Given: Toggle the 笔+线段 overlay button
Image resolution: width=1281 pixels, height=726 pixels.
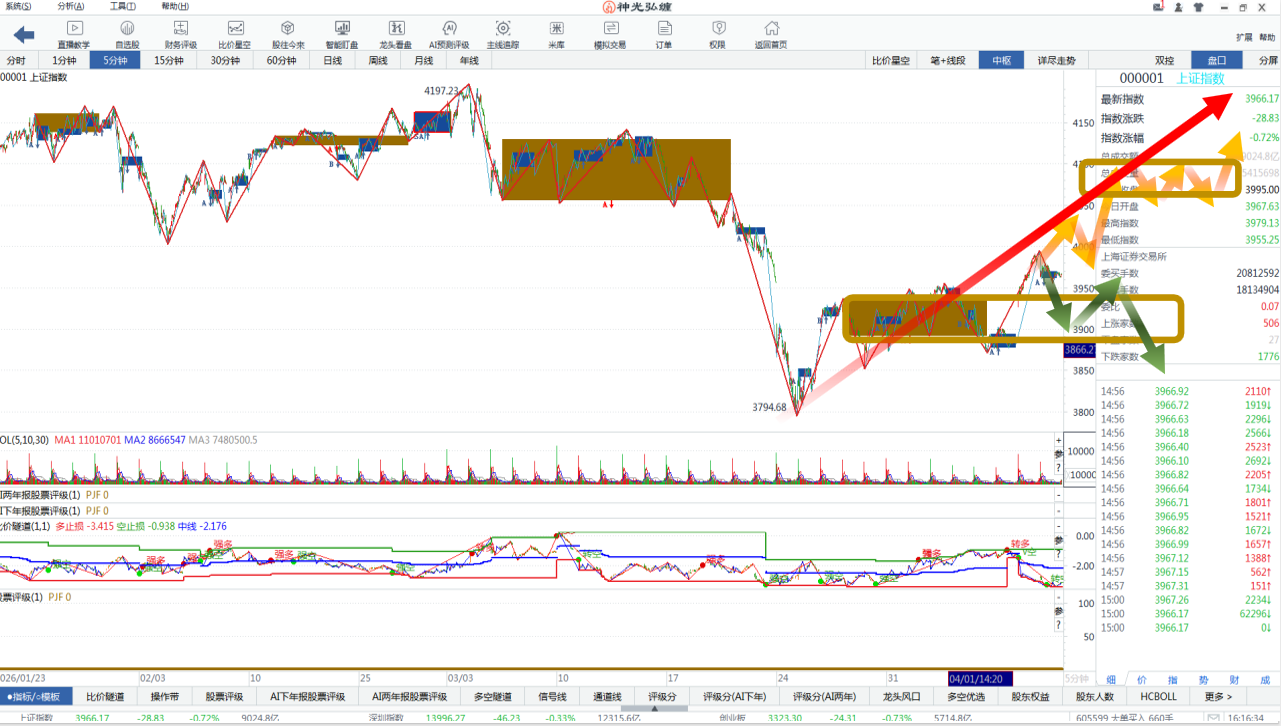Looking at the screenshot, I should [x=947, y=60].
